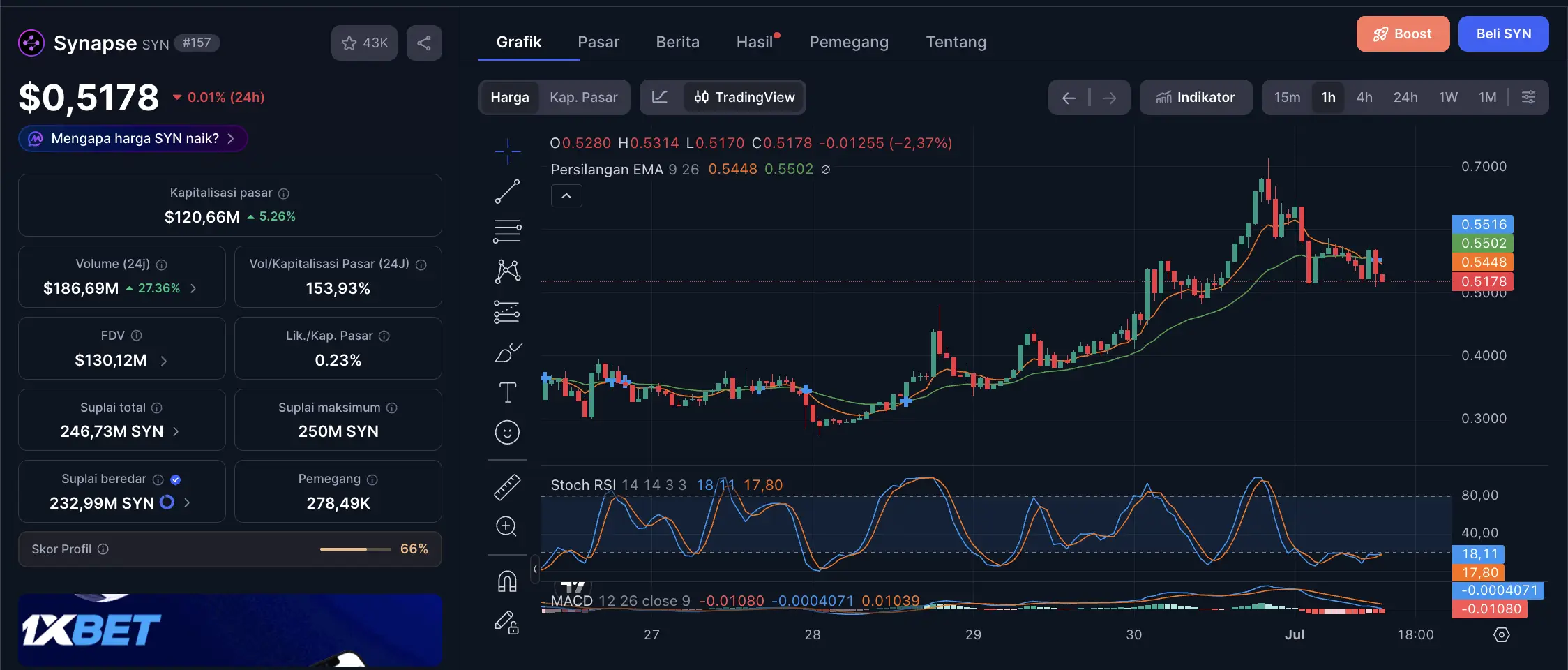
Task: Toggle lock all drawing tools
Action: pyautogui.click(x=507, y=622)
